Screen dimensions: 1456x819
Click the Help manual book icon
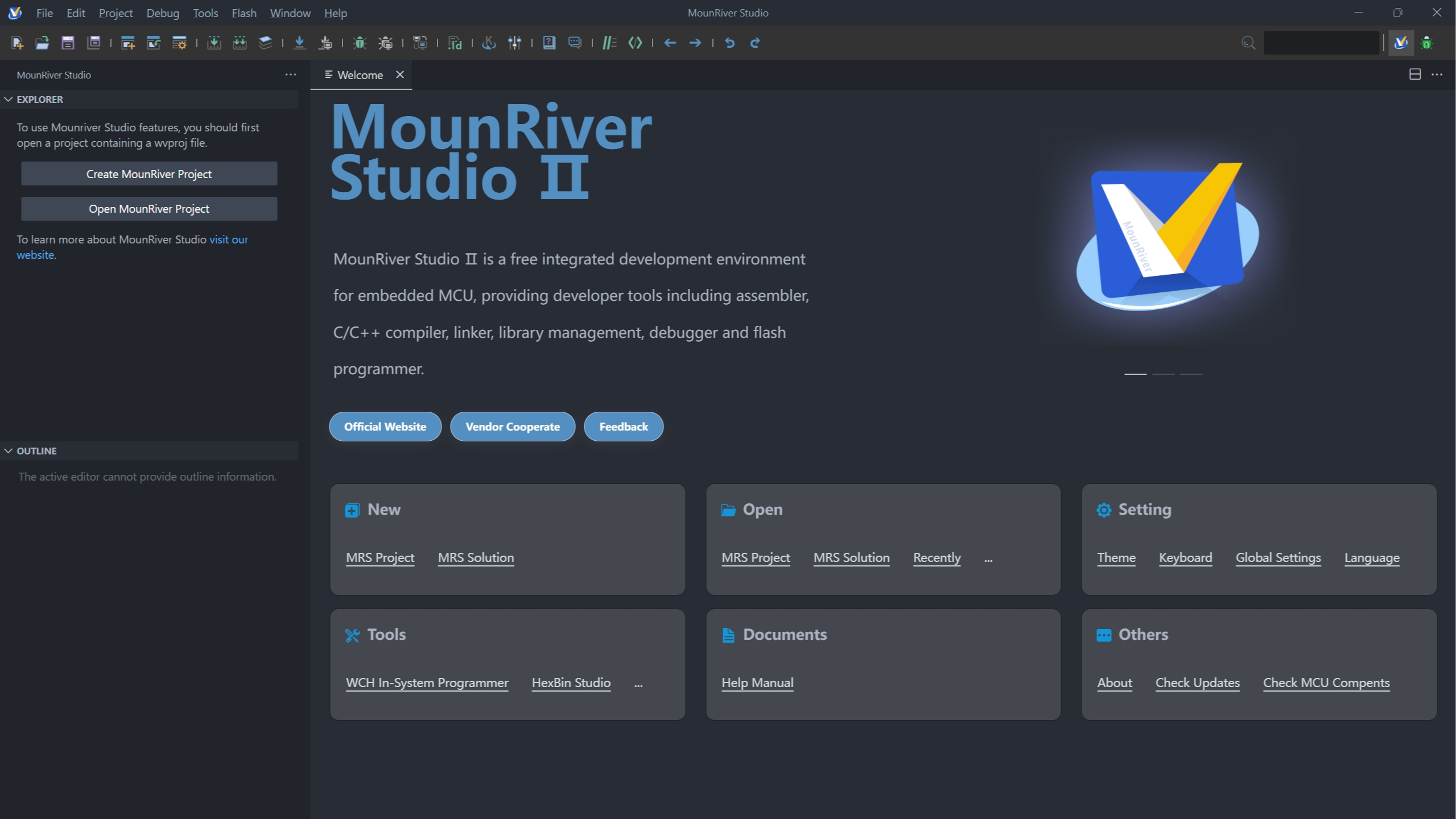coord(548,43)
